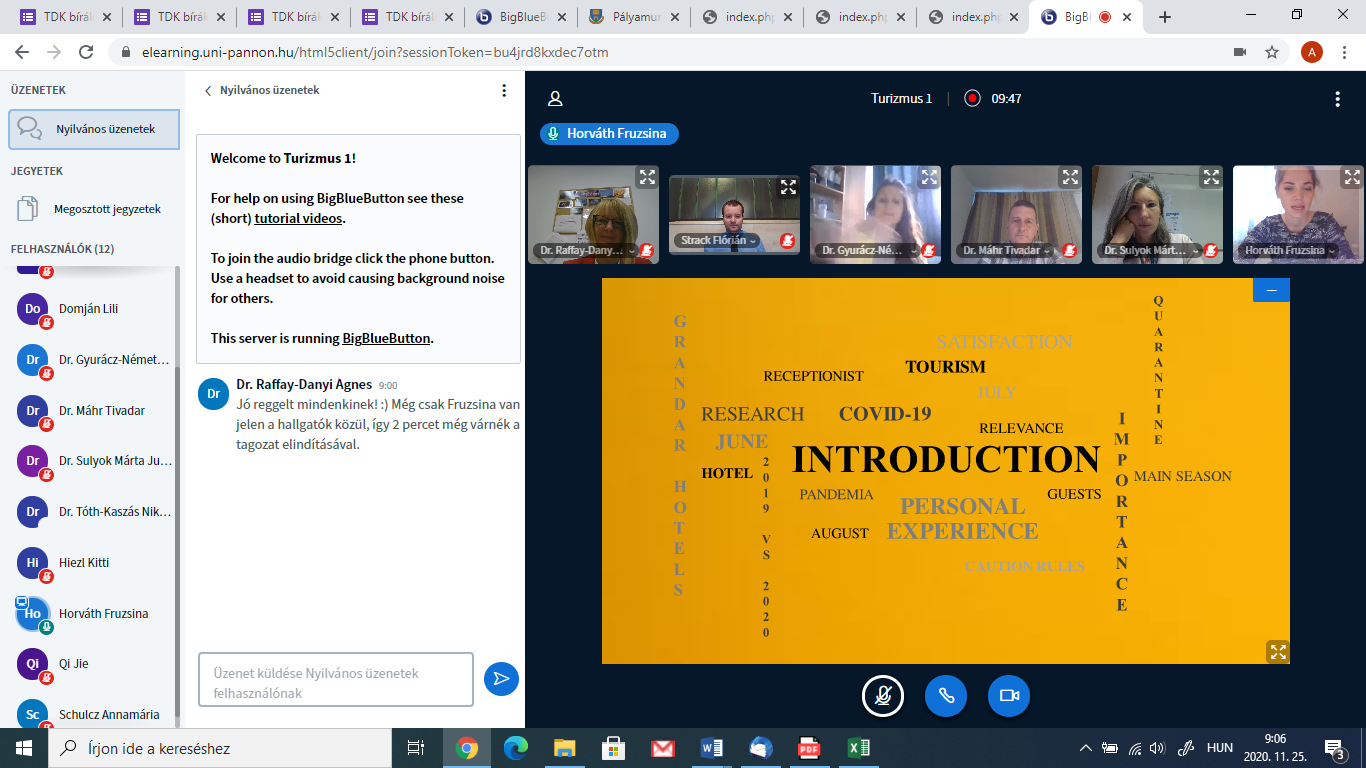This screenshot has width=1366, height=768.
Task: Minimize the presentation with blue button
Action: [1271, 290]
